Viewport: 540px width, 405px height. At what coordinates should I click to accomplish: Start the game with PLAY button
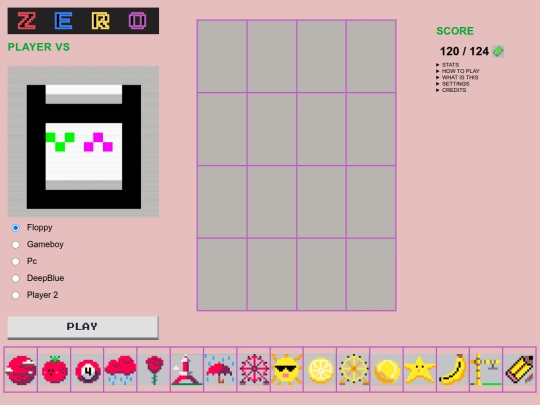click(x=83, y=327)
